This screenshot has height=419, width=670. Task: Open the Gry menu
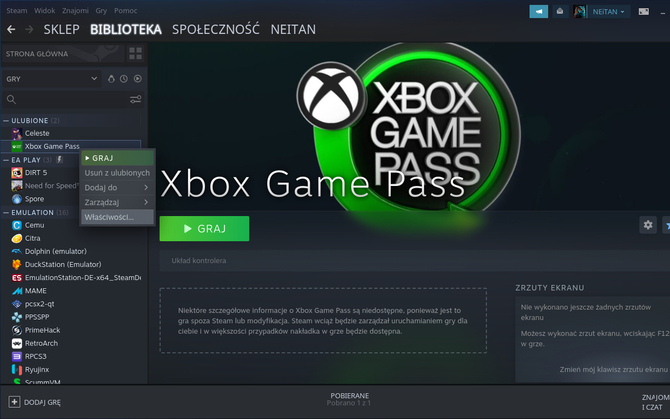(x=101, y=11)
